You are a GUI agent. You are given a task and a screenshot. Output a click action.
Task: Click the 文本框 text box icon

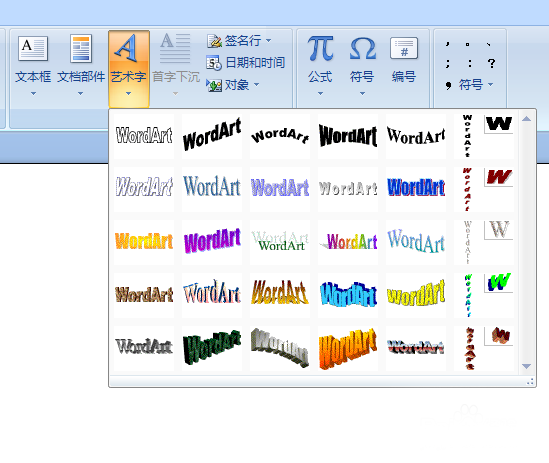point(33,49)
